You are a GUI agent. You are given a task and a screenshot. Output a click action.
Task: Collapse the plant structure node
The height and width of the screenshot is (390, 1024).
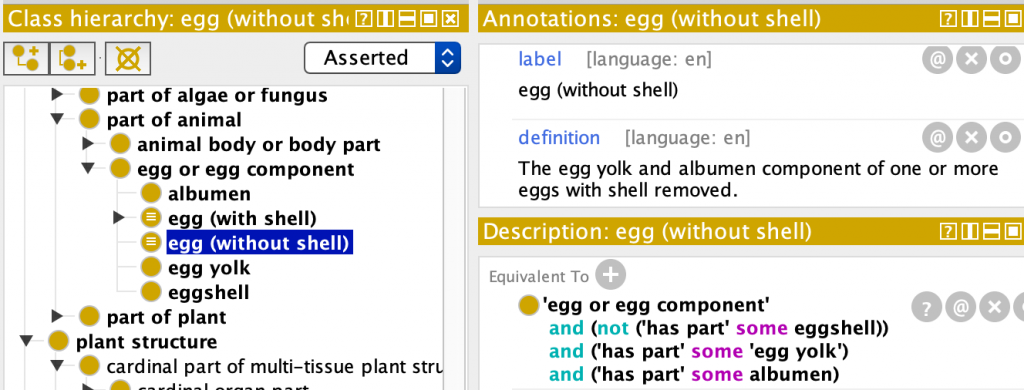(27, 341)
